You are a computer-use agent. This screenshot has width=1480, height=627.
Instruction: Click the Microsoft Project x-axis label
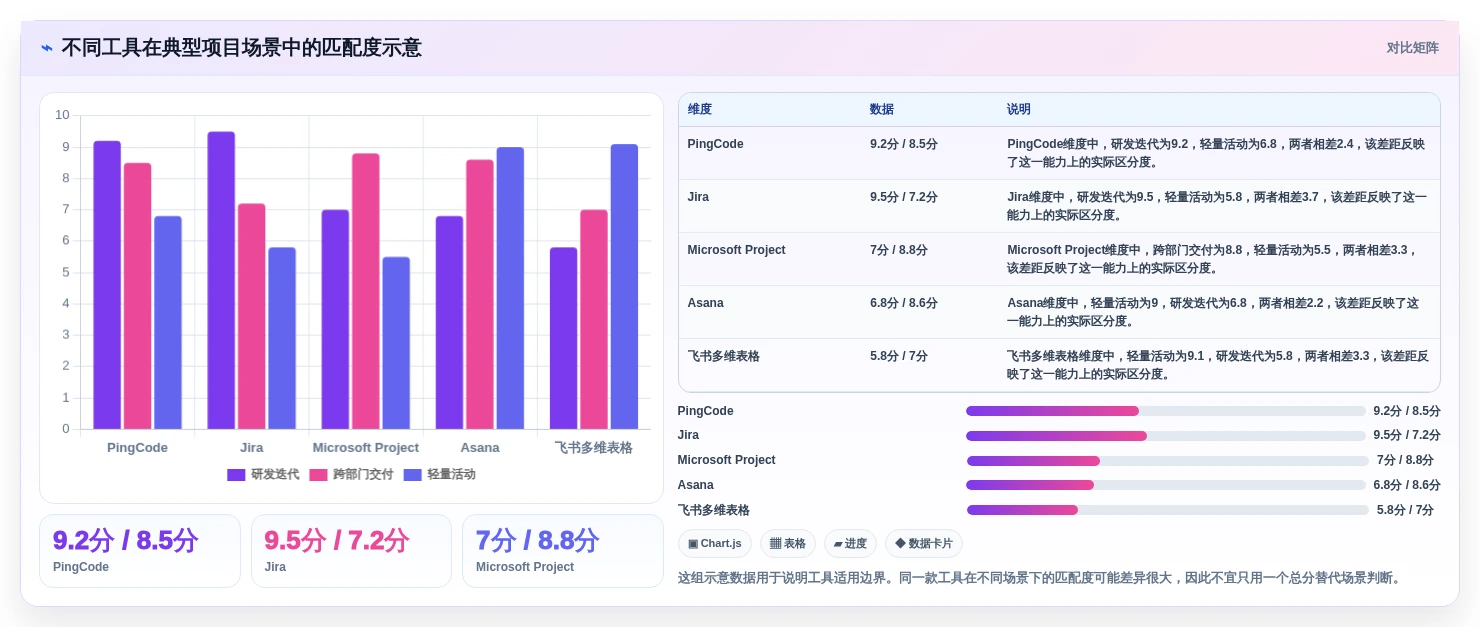366,448
